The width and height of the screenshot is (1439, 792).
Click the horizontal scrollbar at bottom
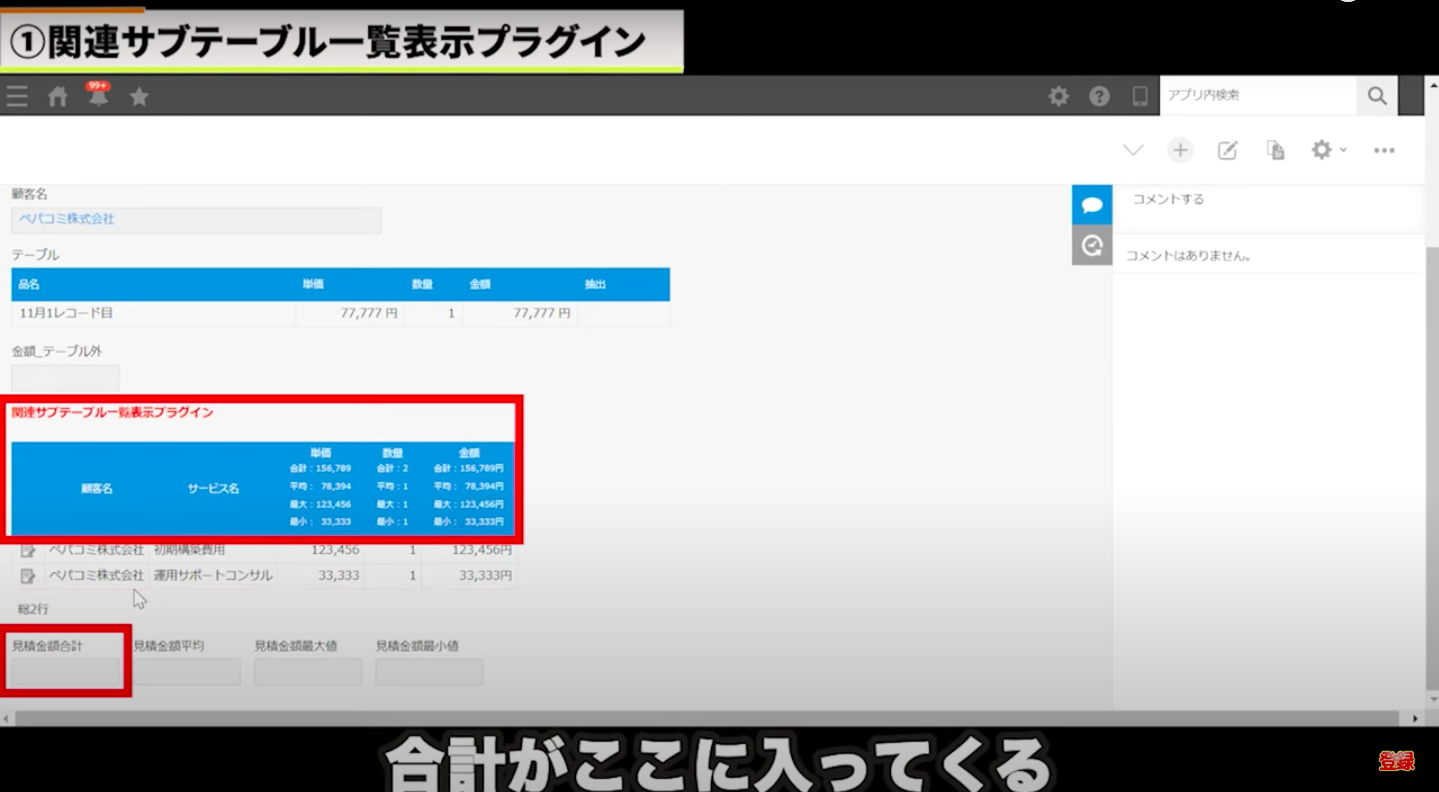click(700, 718)
